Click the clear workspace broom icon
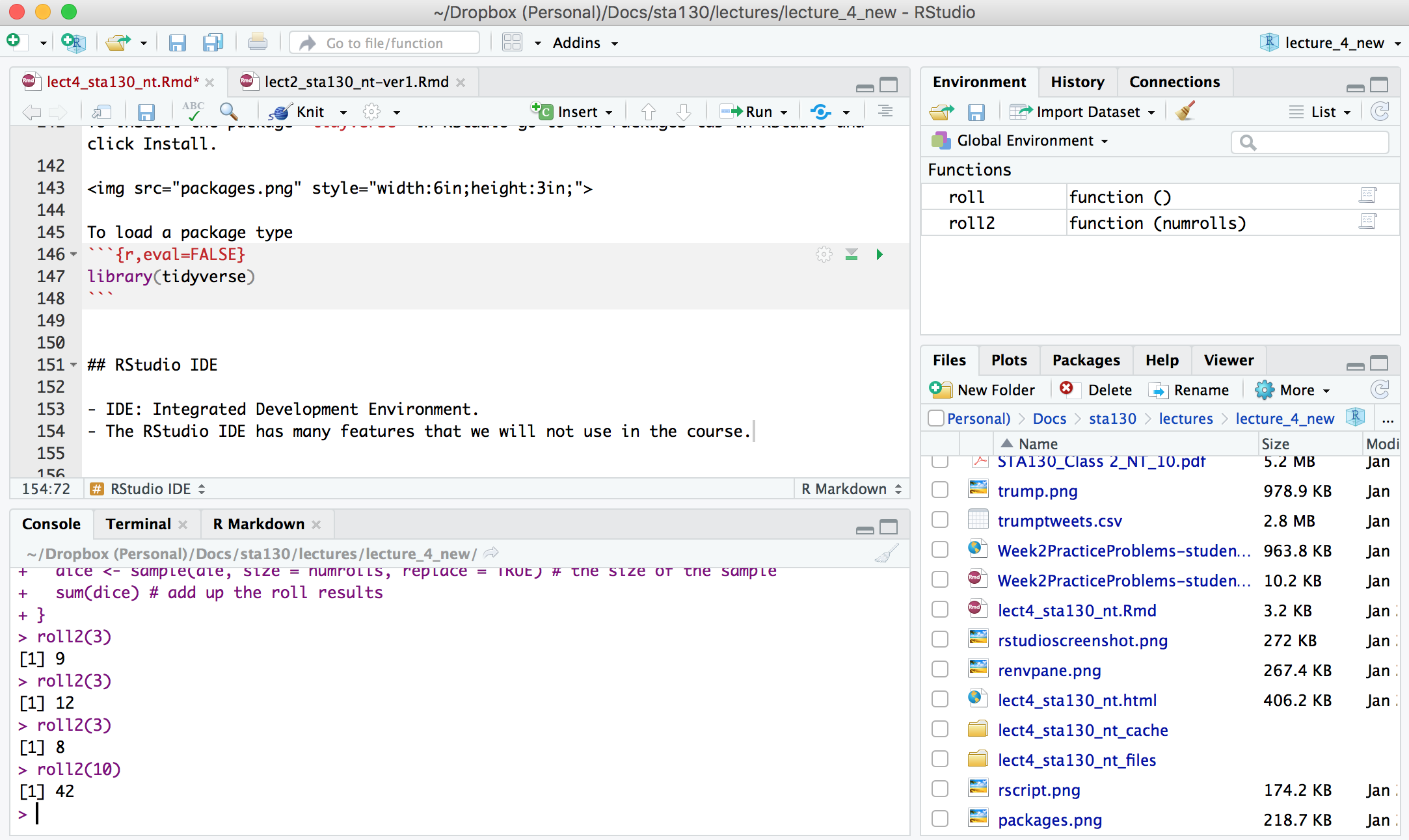This screenshot has height=840, width=1409. click(1185, 112)
